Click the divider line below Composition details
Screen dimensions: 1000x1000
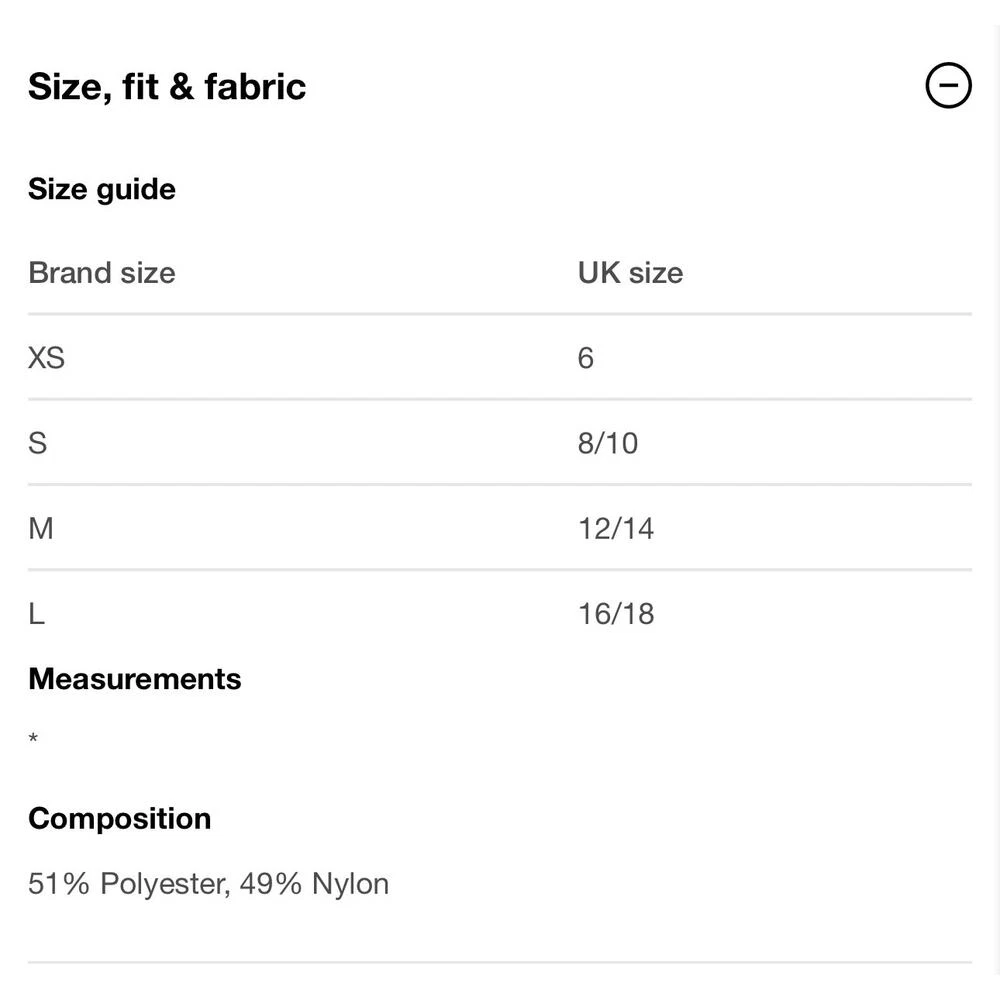(500, 963)
